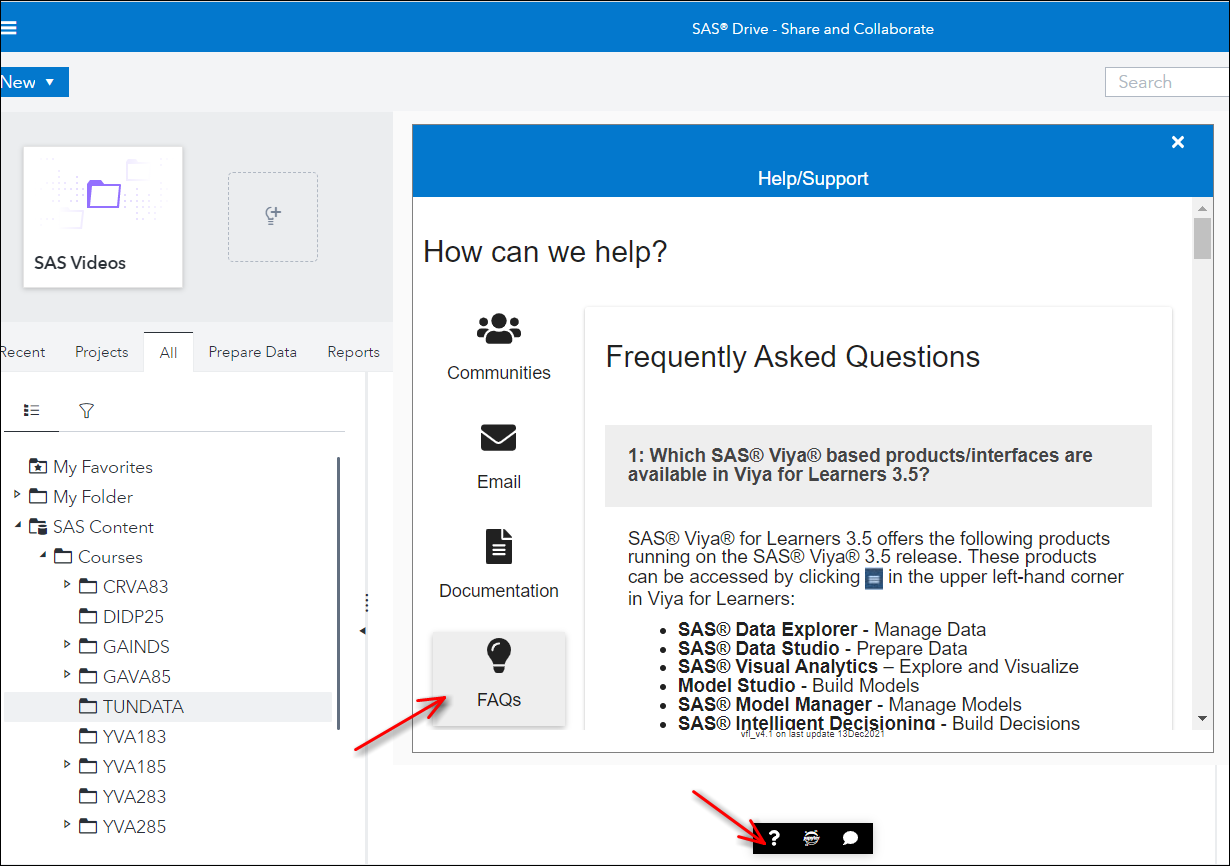Click the add shortcut placeholder tile

pyautogui.click(x=273, y=217)
